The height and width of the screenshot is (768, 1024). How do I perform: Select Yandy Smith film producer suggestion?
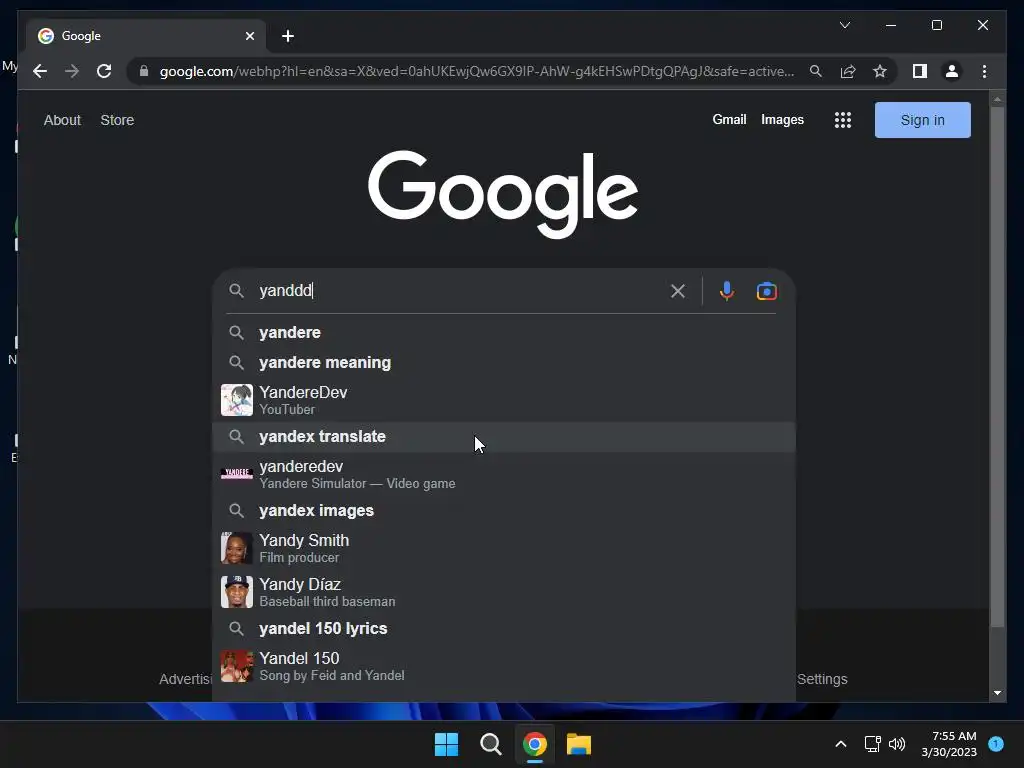pyautogui.click(x=504, y=547)
